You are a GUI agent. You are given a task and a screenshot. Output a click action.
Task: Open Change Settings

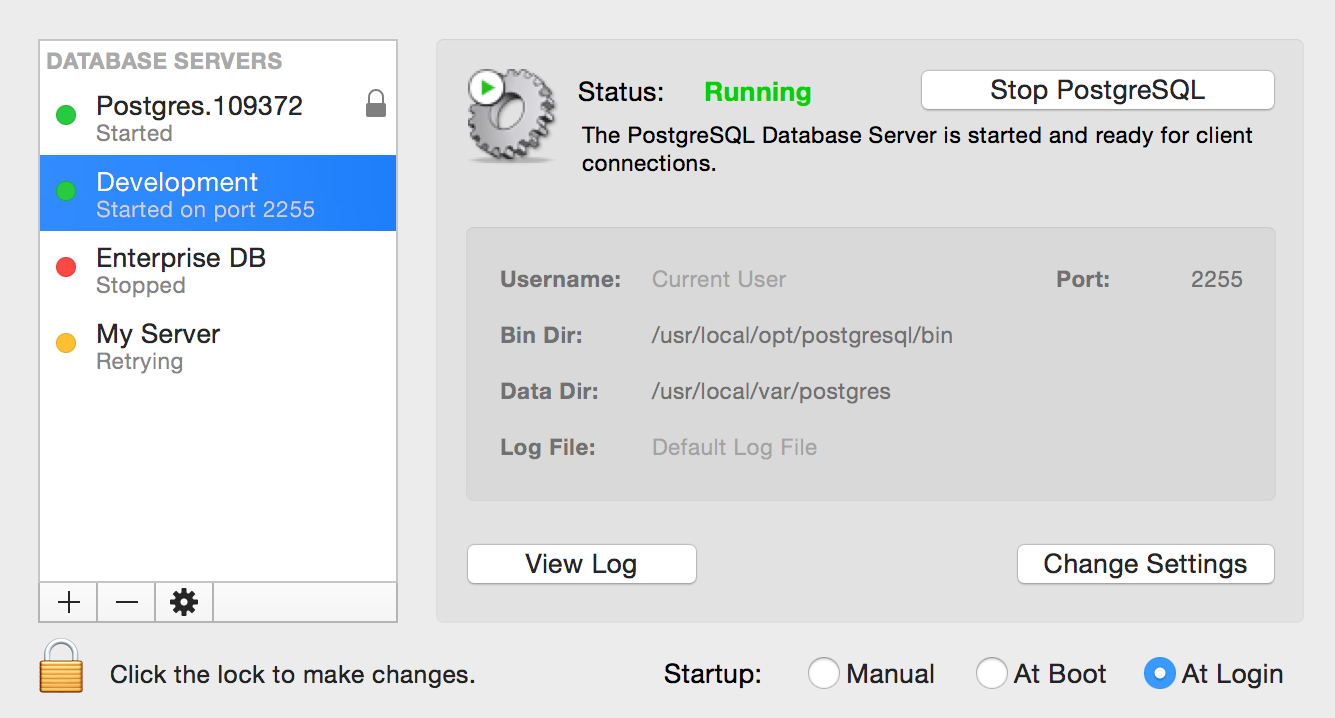click(1145, 564)
